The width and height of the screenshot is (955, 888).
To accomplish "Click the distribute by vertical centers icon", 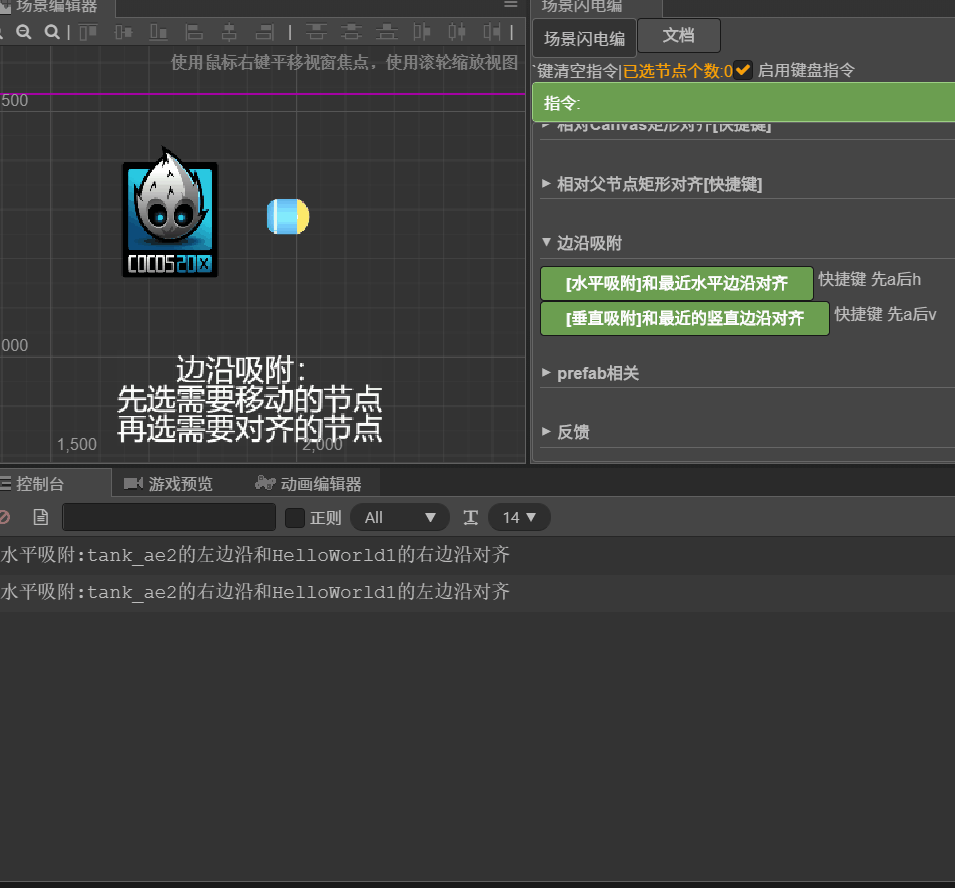I will tap(351, 32).
